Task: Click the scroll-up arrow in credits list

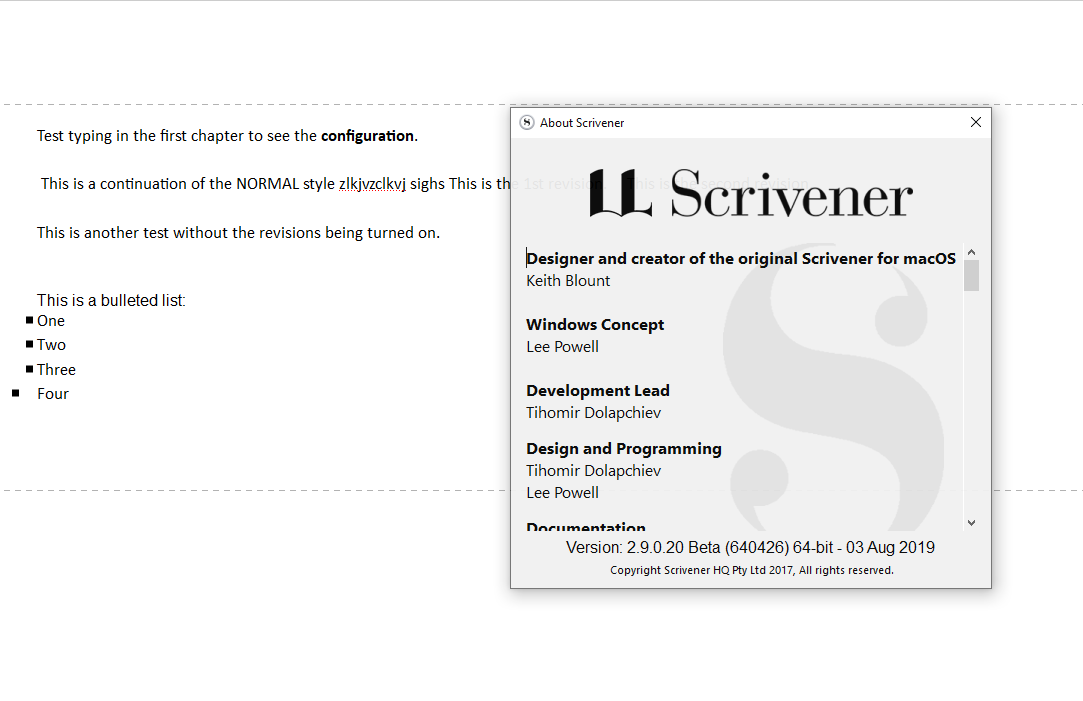Action: [971, 252]
